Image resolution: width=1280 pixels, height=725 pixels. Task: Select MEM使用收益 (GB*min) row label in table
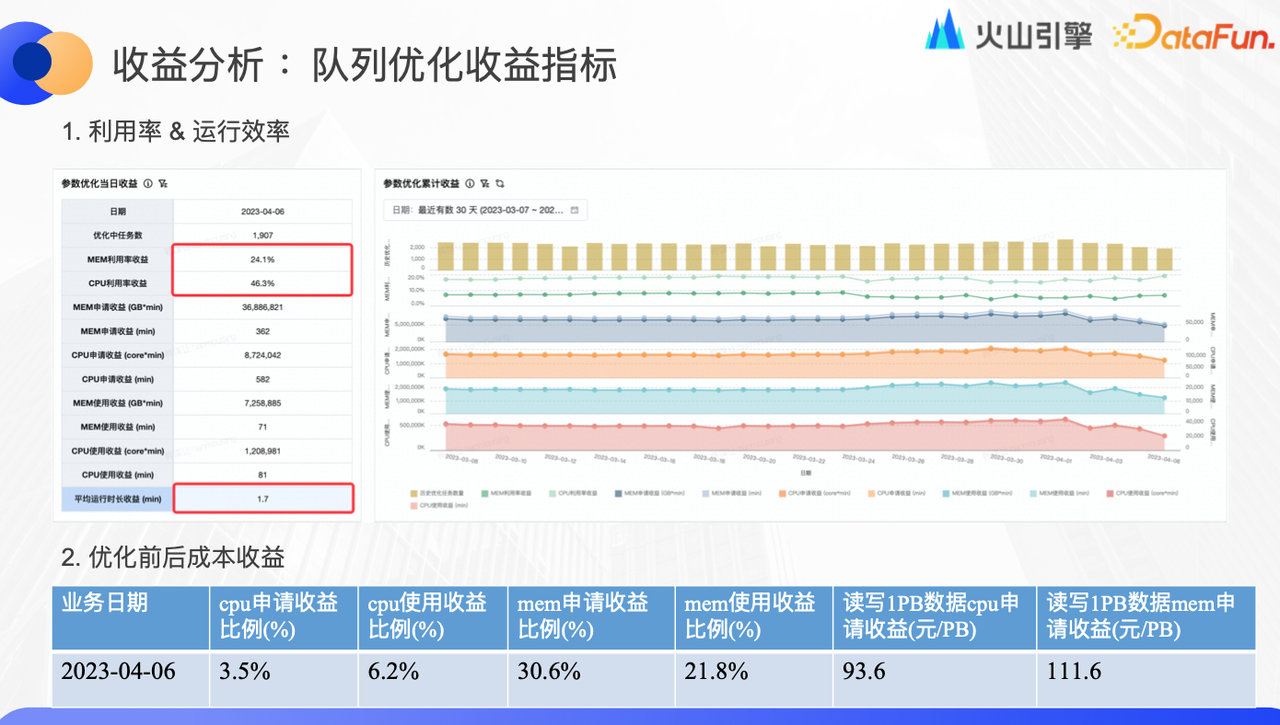118,403
